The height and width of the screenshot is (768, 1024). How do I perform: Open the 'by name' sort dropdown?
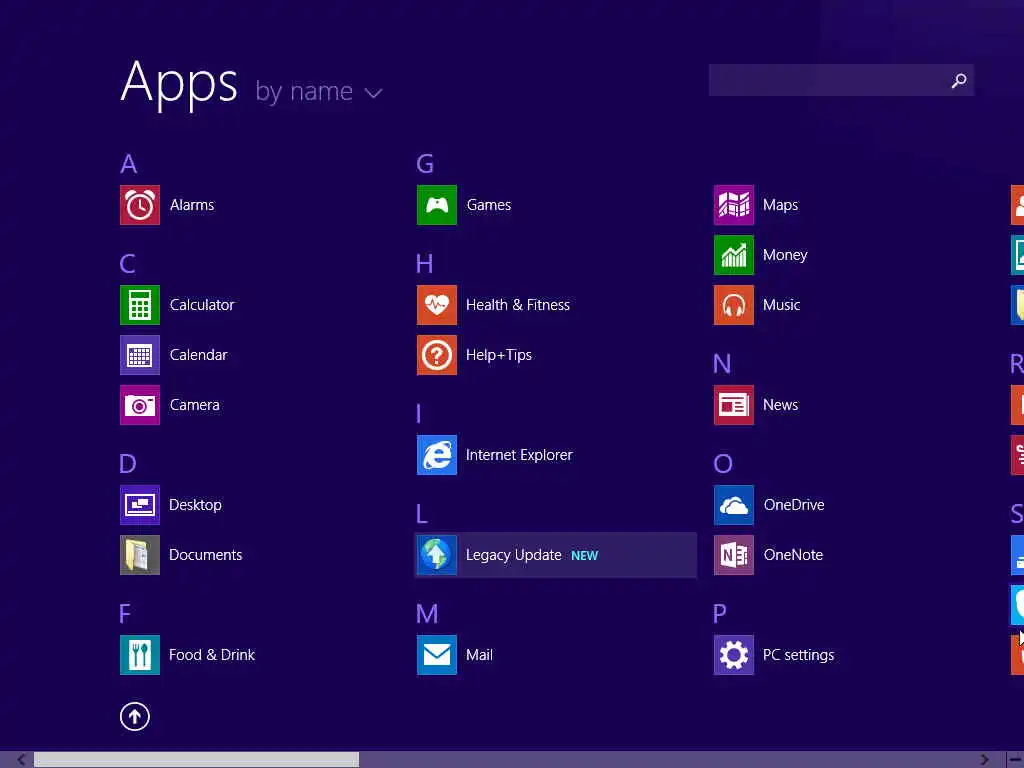point(319,92)
